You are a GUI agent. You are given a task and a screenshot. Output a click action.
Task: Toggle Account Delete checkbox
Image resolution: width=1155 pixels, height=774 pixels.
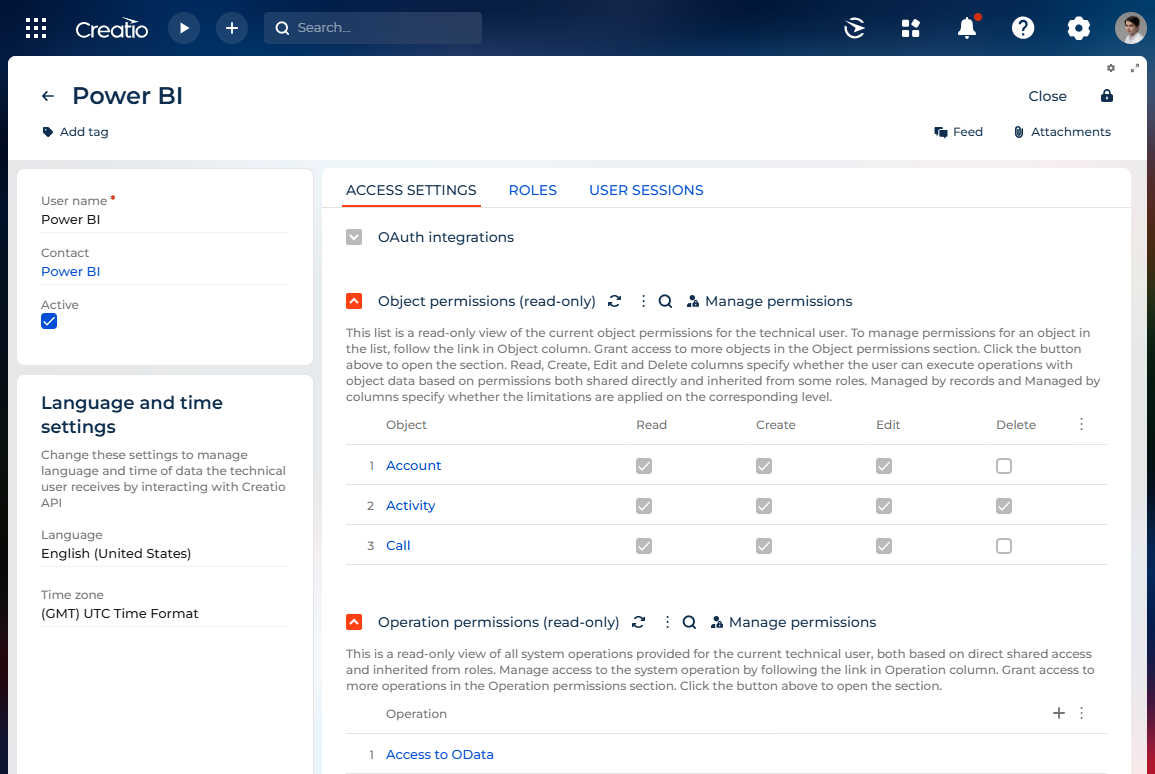[1003, 466]
